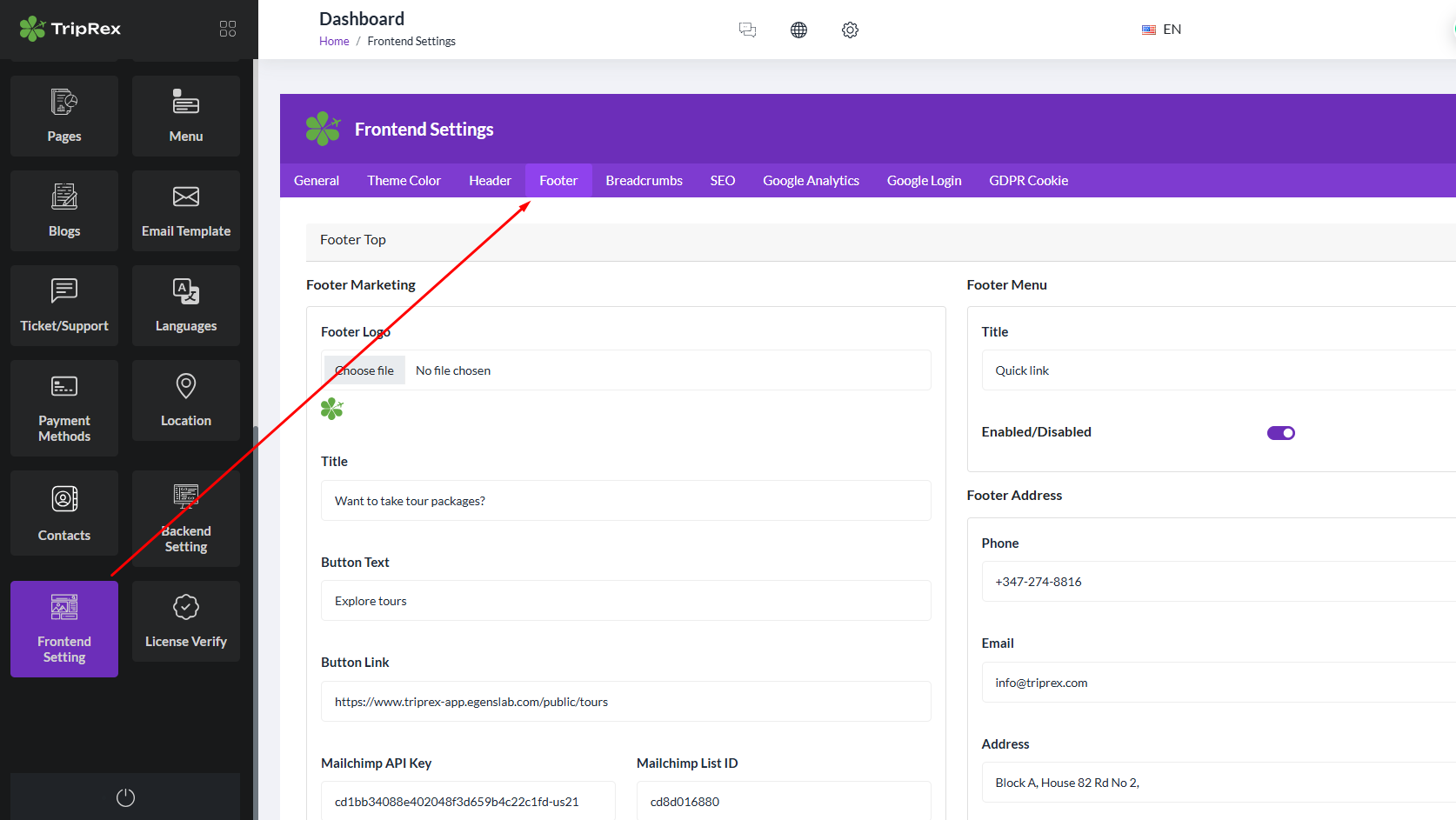Screen dimensions: 1456x820
Task: Switch to the Theme Color tab
Action: click(x=404, y=181)
